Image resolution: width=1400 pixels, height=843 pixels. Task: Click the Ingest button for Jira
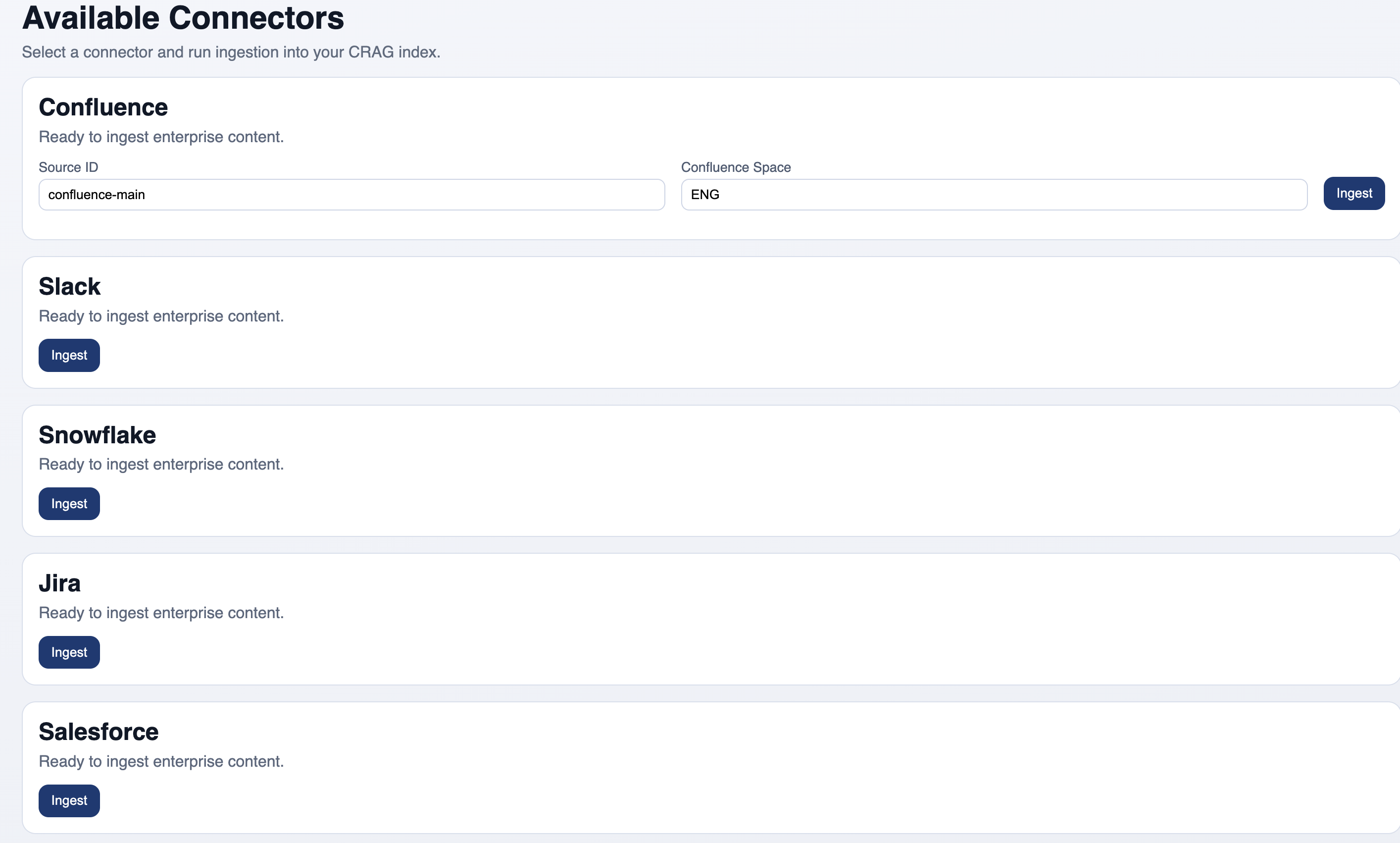point(69,652)
